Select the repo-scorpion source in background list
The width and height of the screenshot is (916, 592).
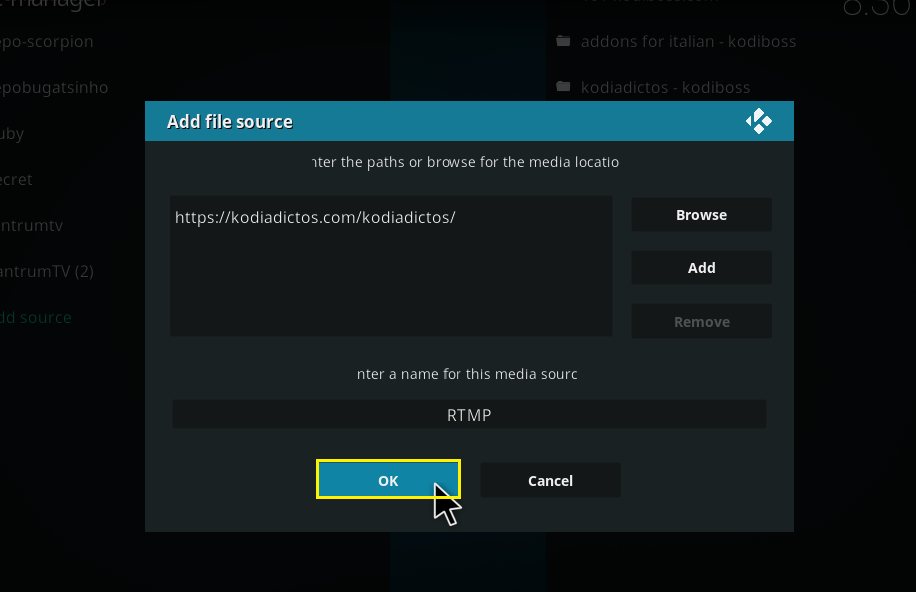tap(47, 42)
